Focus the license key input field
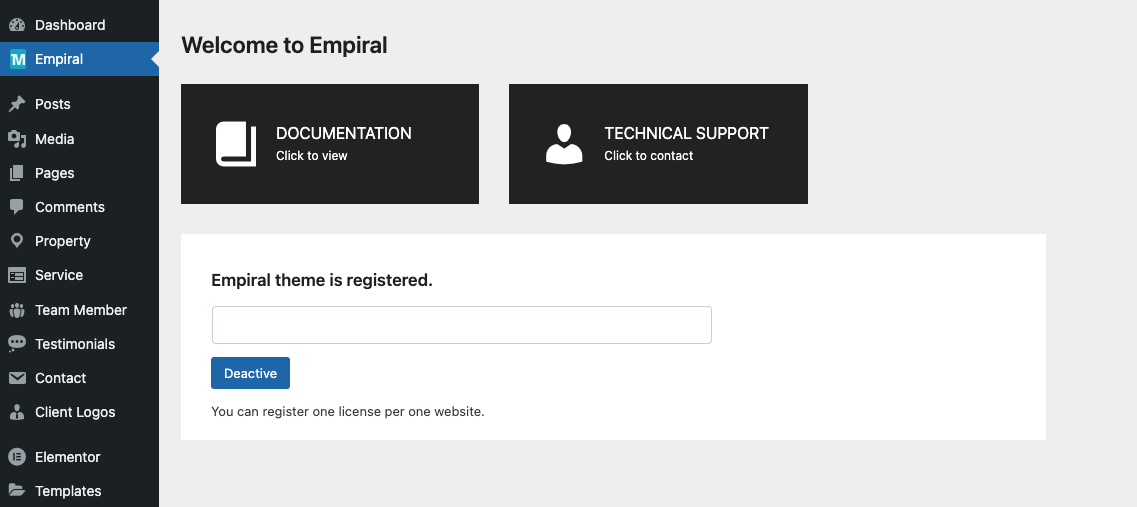Viewport: 1137px width, 507px height. coord(462,325)
